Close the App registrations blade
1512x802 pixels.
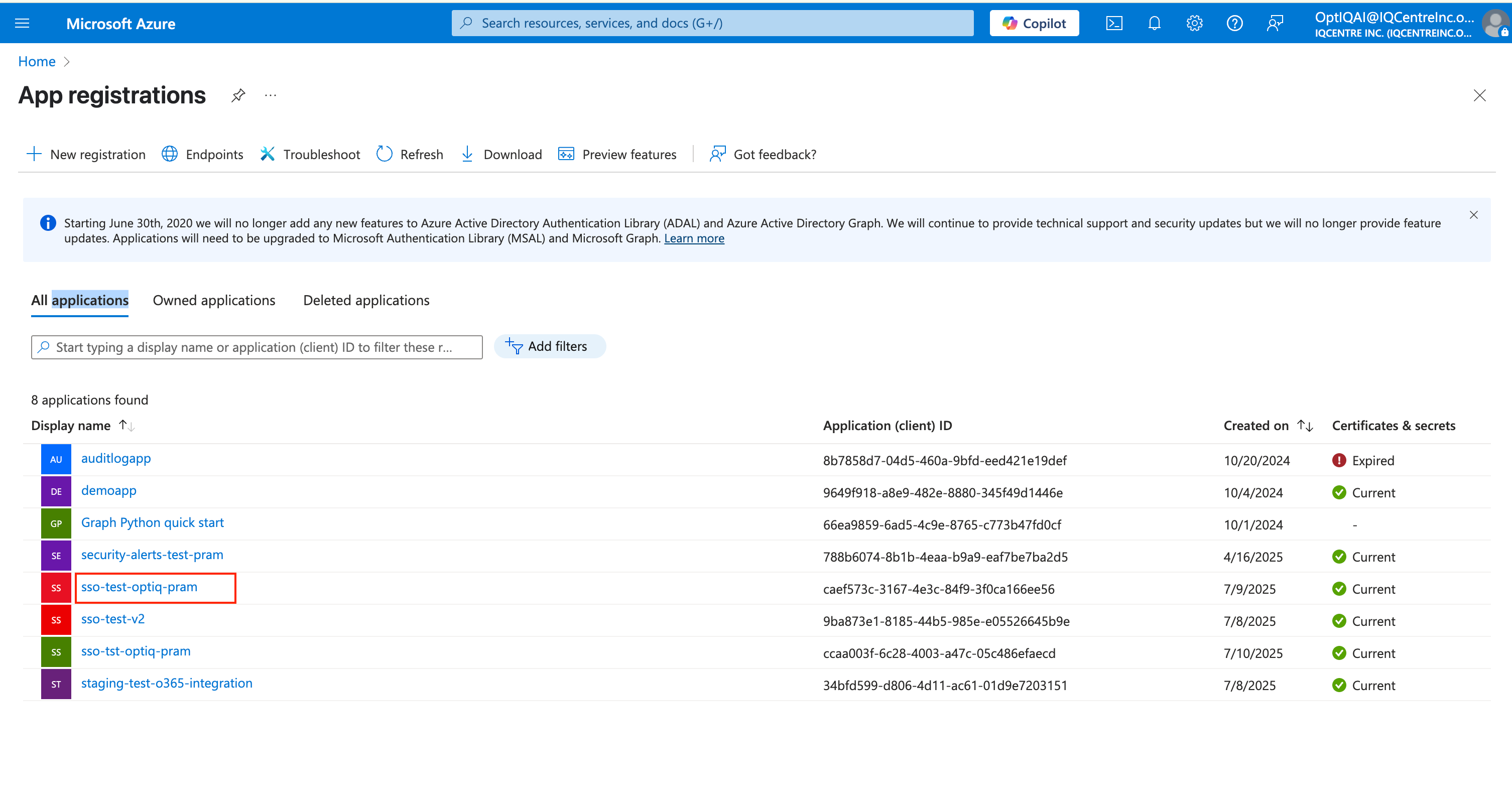pos(1479,96)
